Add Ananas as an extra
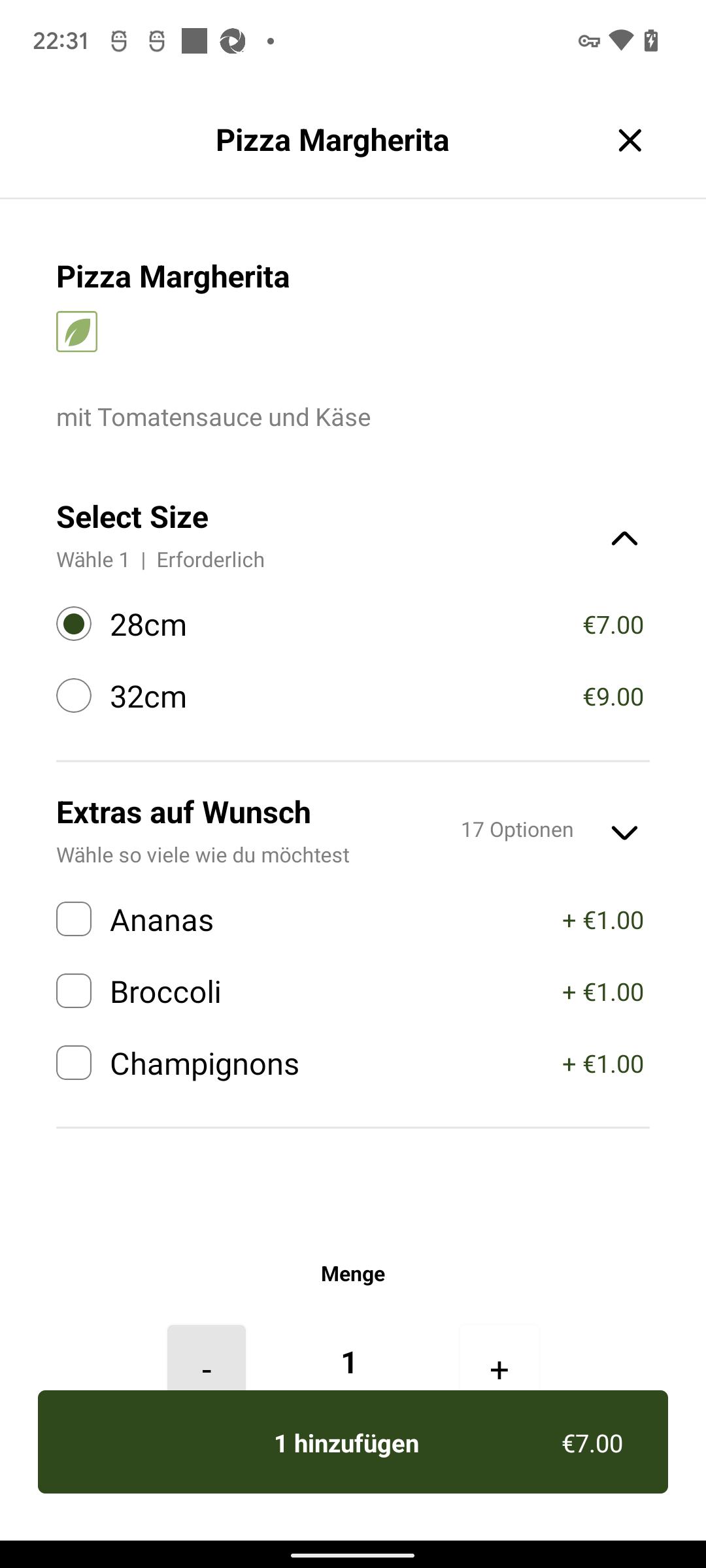 click(74, 919)
